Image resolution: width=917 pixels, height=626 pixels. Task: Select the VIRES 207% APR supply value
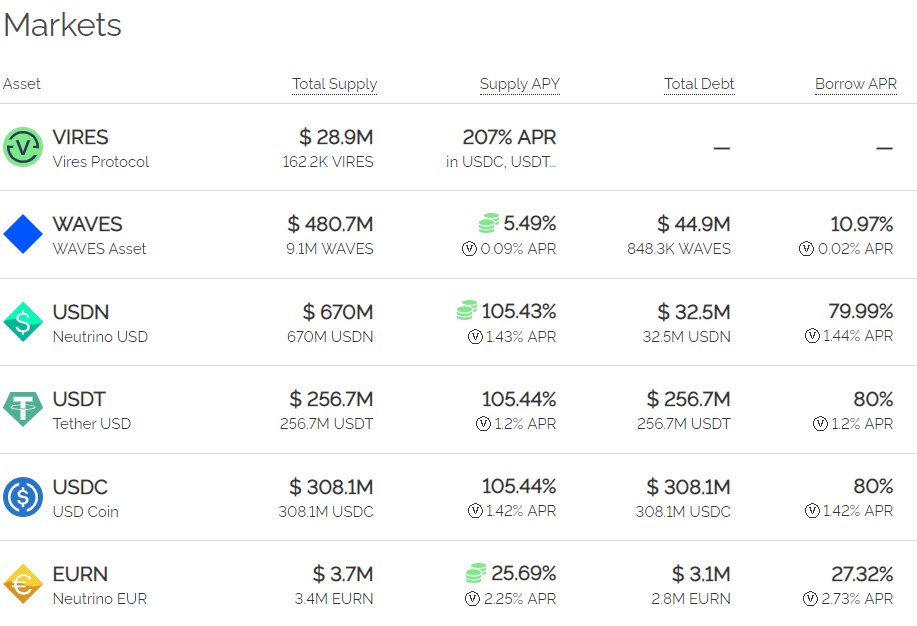click(509, 137)
